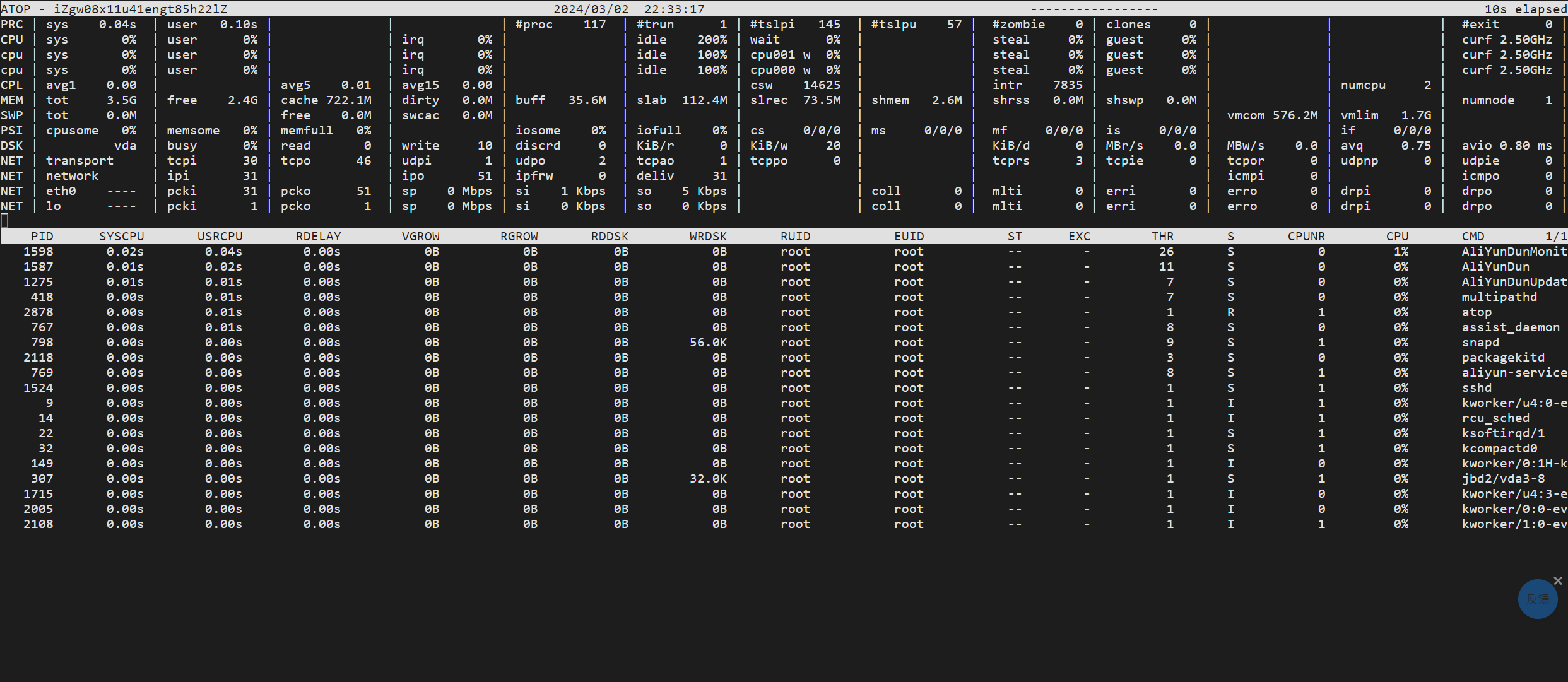Click the terminal cursor below the NET rows
The width and height of the screenshot is (1568, 682).
click(5, 220)
